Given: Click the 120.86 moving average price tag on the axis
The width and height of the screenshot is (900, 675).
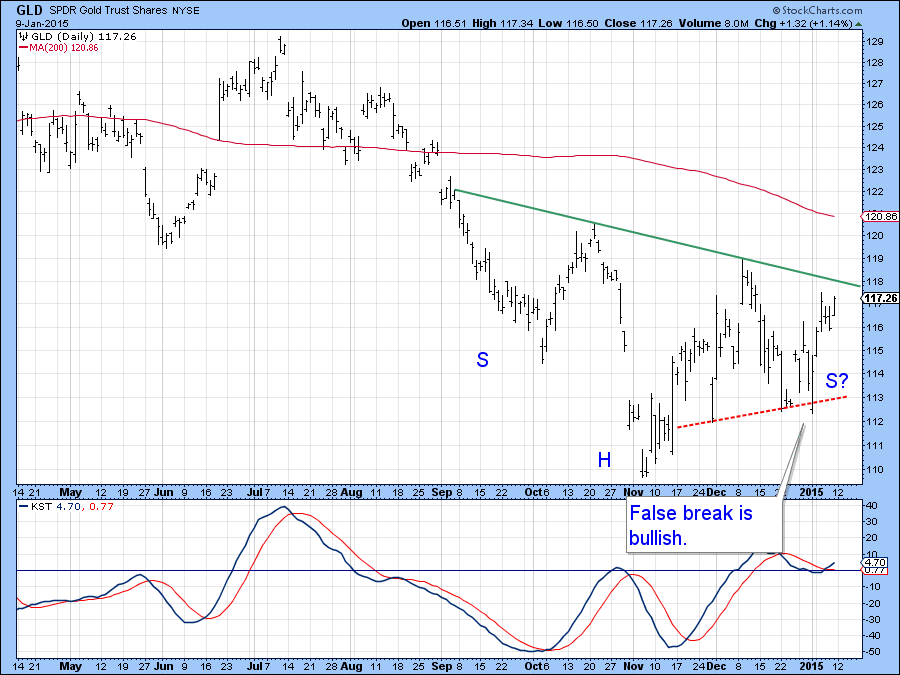Looking at the screenshot, I should coord(880,216).
